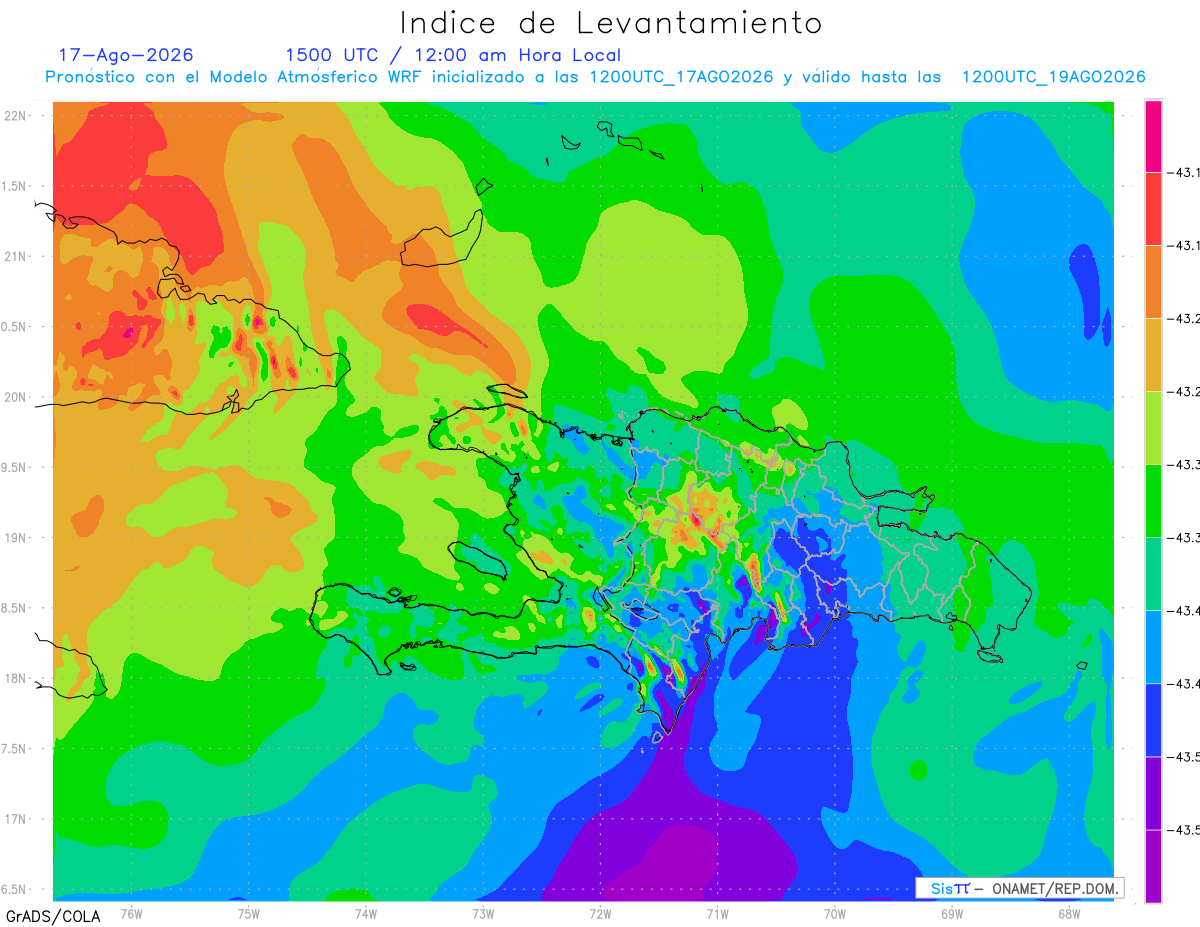Click the '71W' longitude label
The width and height of the screenshot is (1200, 927).
click(x=717, y=913)
